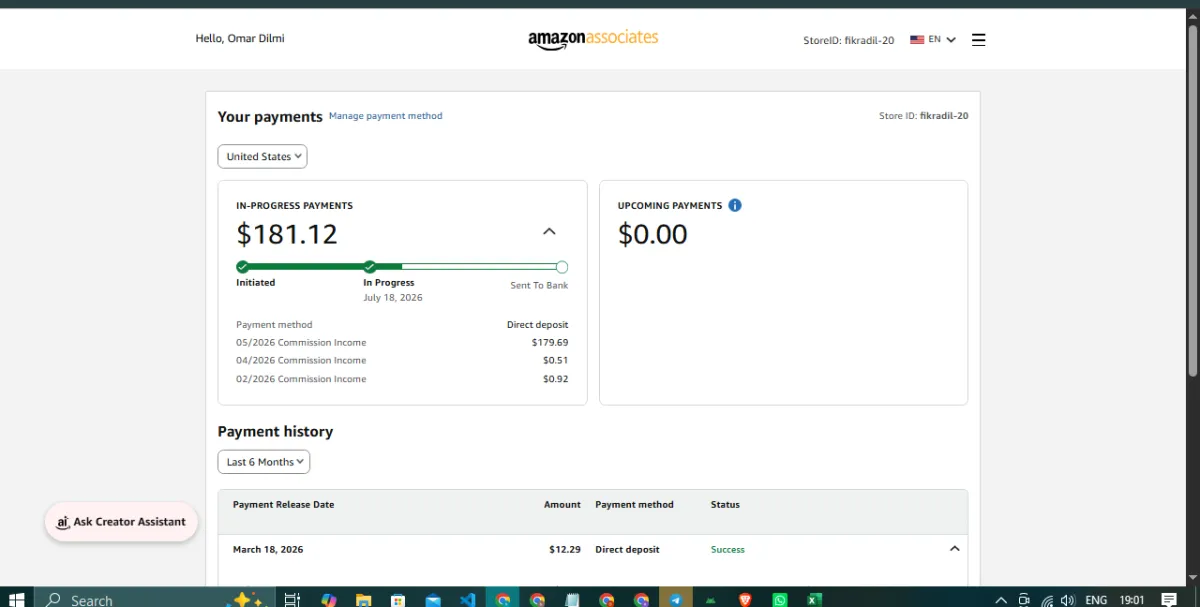This screenshot has height=607, width=1200.
Task: Click the 19:01 taskbar clock
Action: [1132, 600]
